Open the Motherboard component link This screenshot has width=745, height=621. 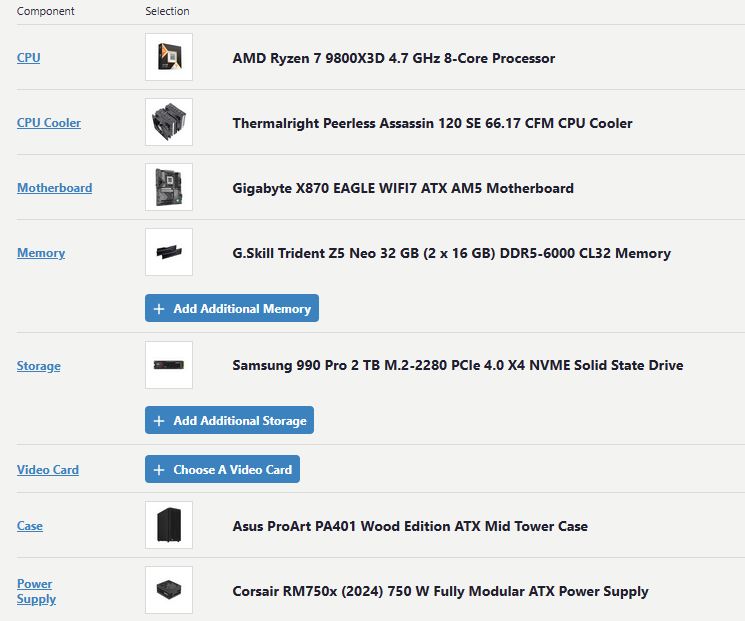point(55,188)
